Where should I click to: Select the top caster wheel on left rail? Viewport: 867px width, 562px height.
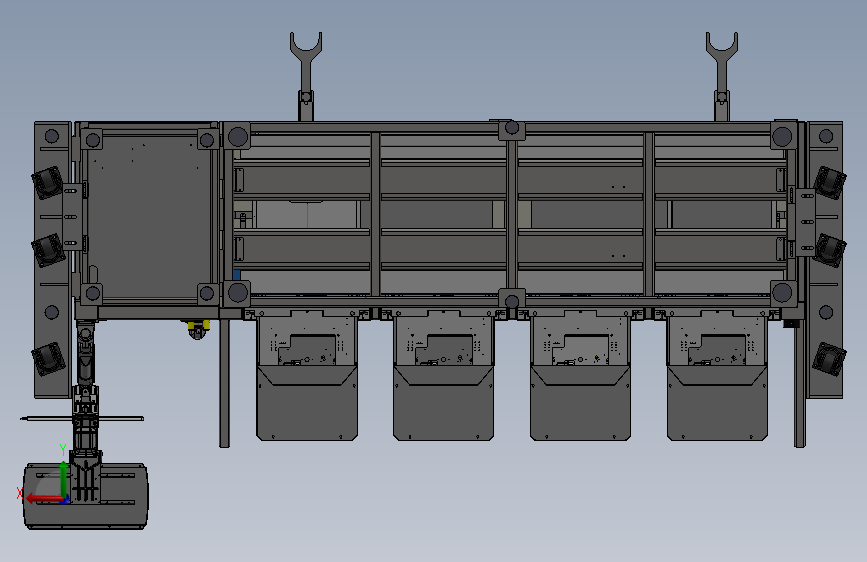pos(47,182)
